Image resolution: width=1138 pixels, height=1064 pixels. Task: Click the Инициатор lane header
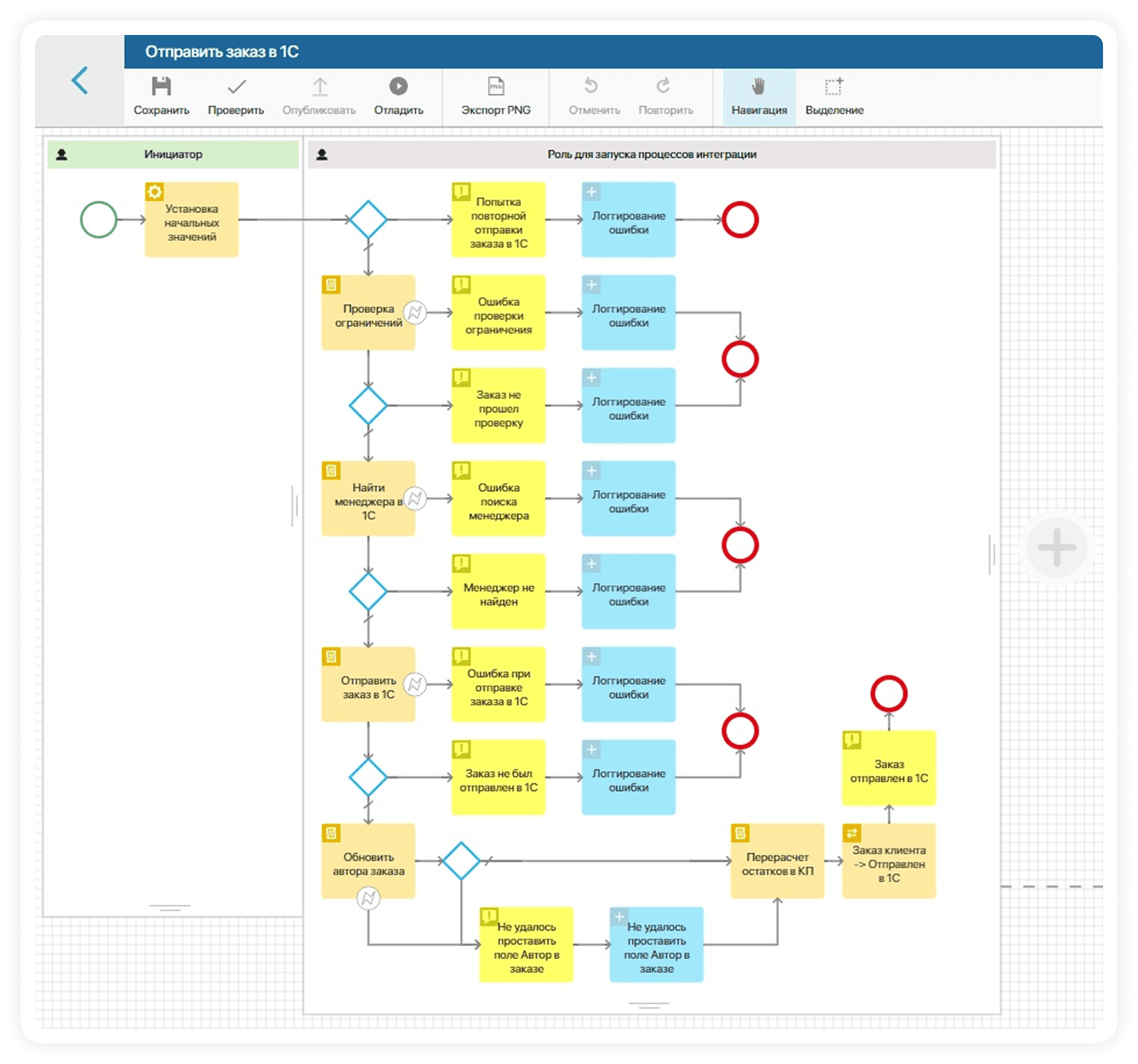(173, 154)
